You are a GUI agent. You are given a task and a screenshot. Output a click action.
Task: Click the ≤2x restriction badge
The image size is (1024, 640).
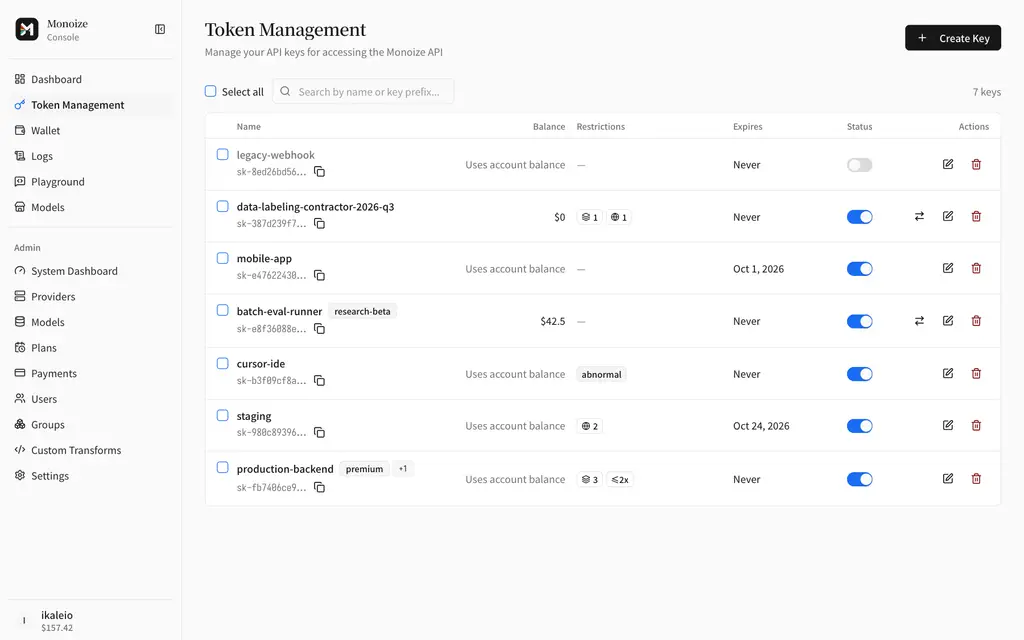point(620,479)
